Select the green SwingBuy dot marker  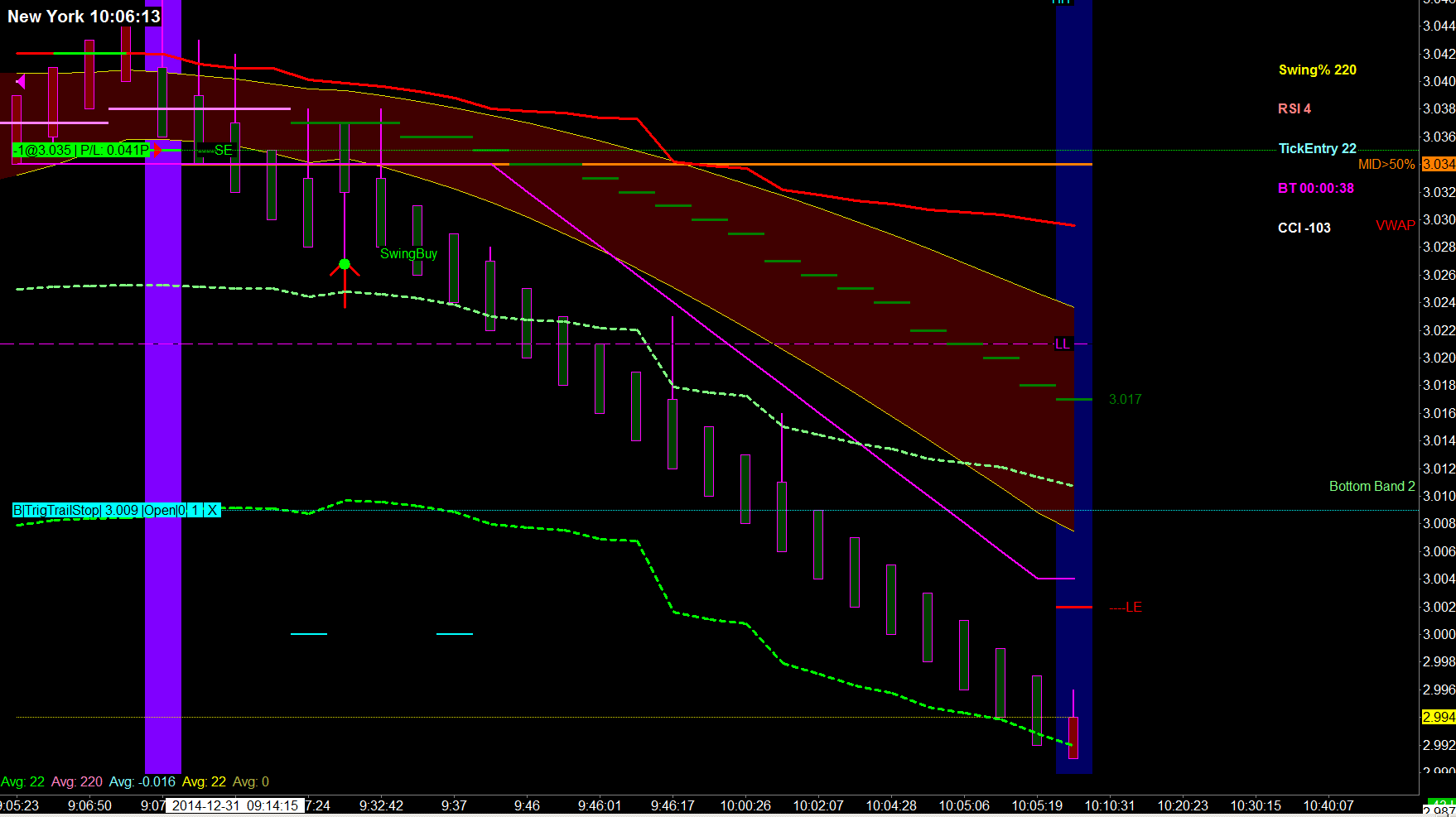click(345, 264)
